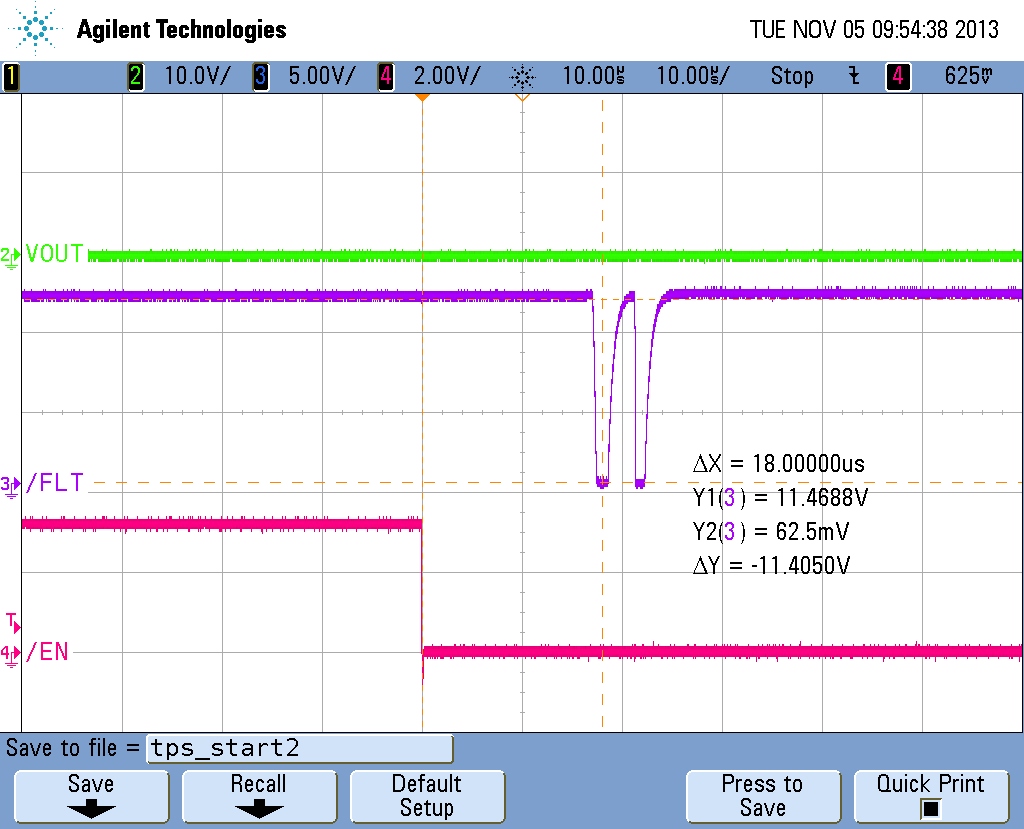
Task: Click the 625 mV trigger level value
Action: pyautogui.click(x=968, y=76)
